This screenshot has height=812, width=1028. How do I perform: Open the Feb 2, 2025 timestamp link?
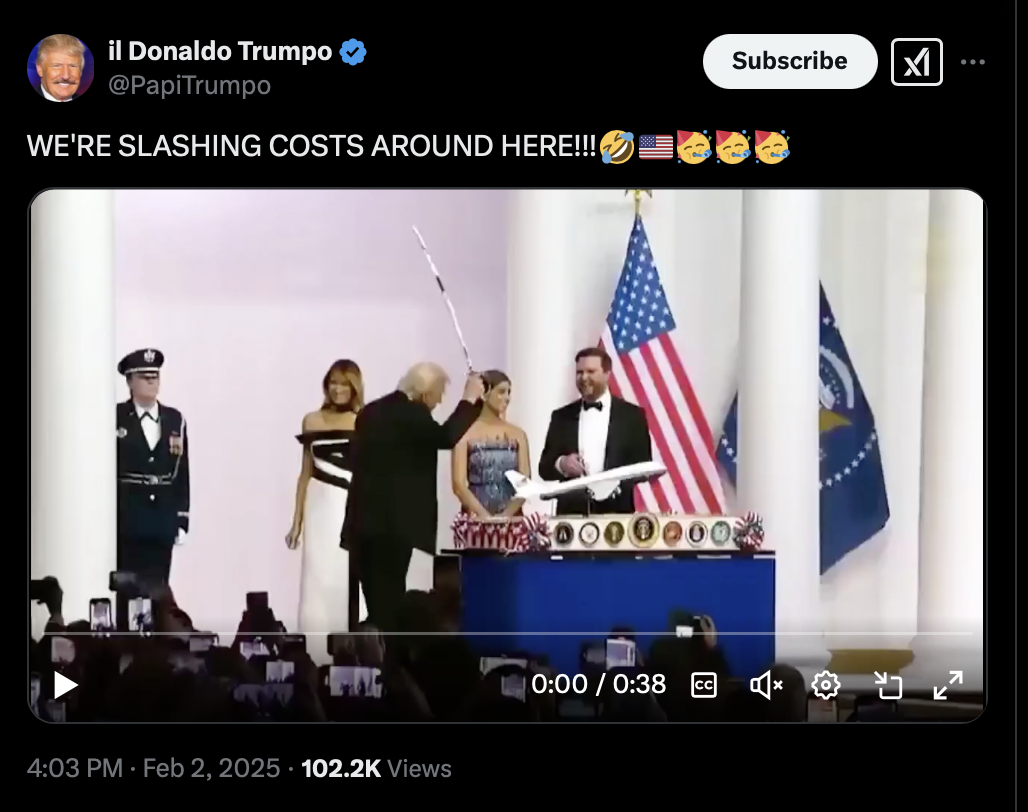tap(211, 768)
